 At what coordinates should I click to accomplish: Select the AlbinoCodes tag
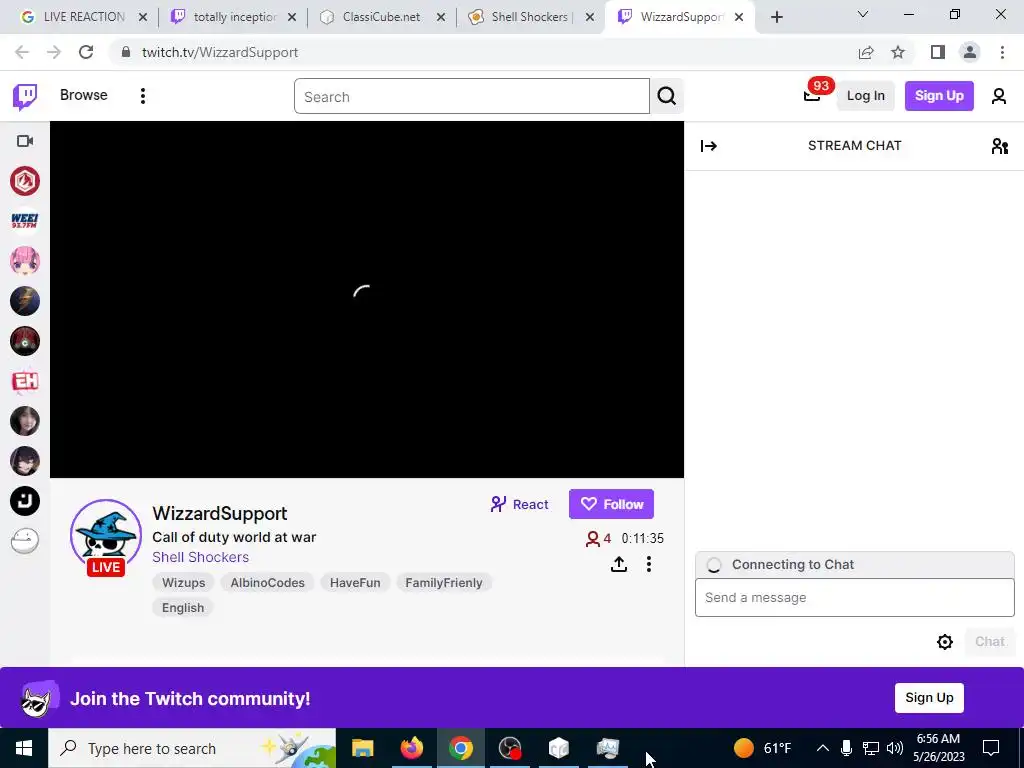[x=267, y=583]
